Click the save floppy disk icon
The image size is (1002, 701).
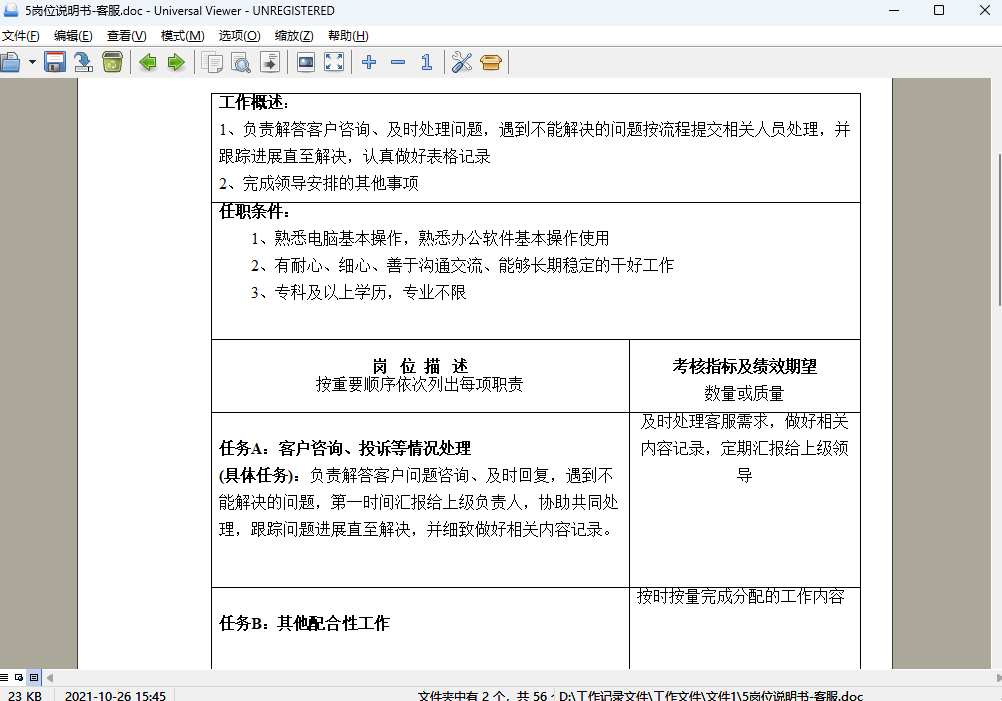click(55, 62)
